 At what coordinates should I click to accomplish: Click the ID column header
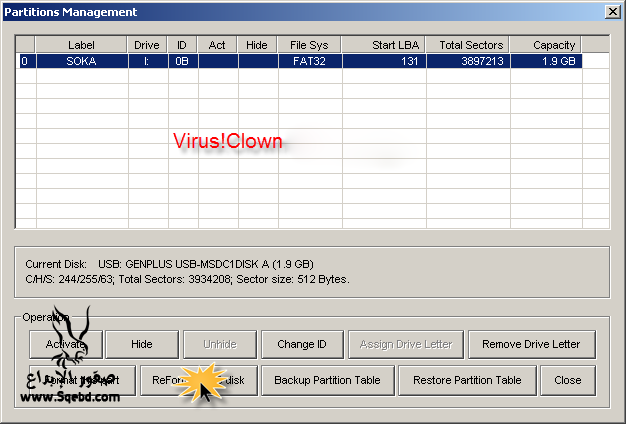pyautogui.click(x=182, y=45)
